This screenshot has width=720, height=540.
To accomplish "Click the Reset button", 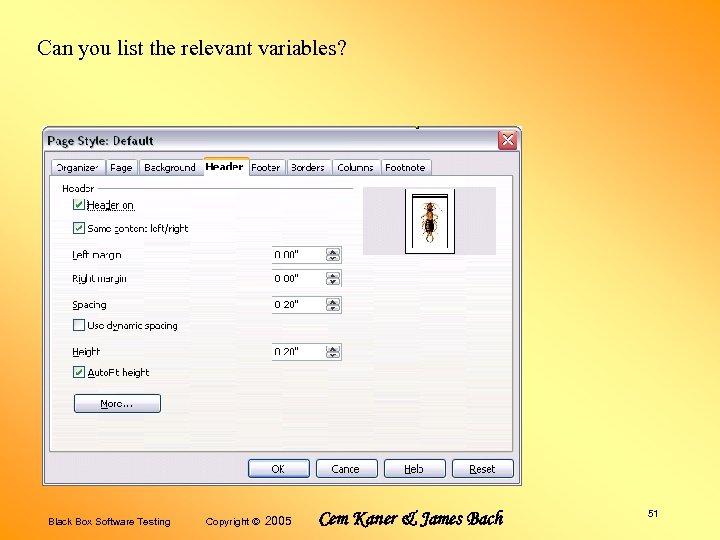I will (x=483, y=469).
